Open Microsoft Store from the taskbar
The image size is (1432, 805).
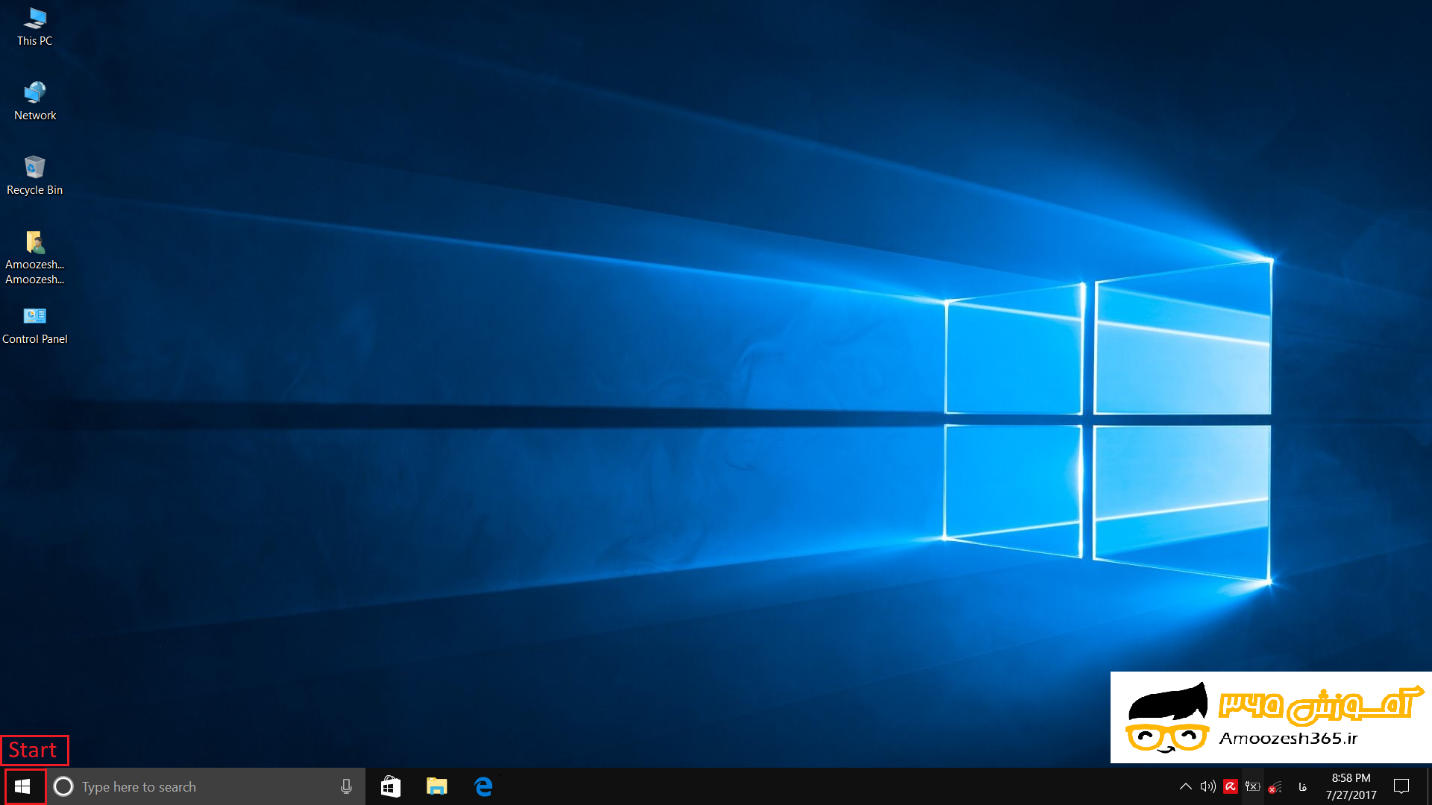tap(390, 787)
